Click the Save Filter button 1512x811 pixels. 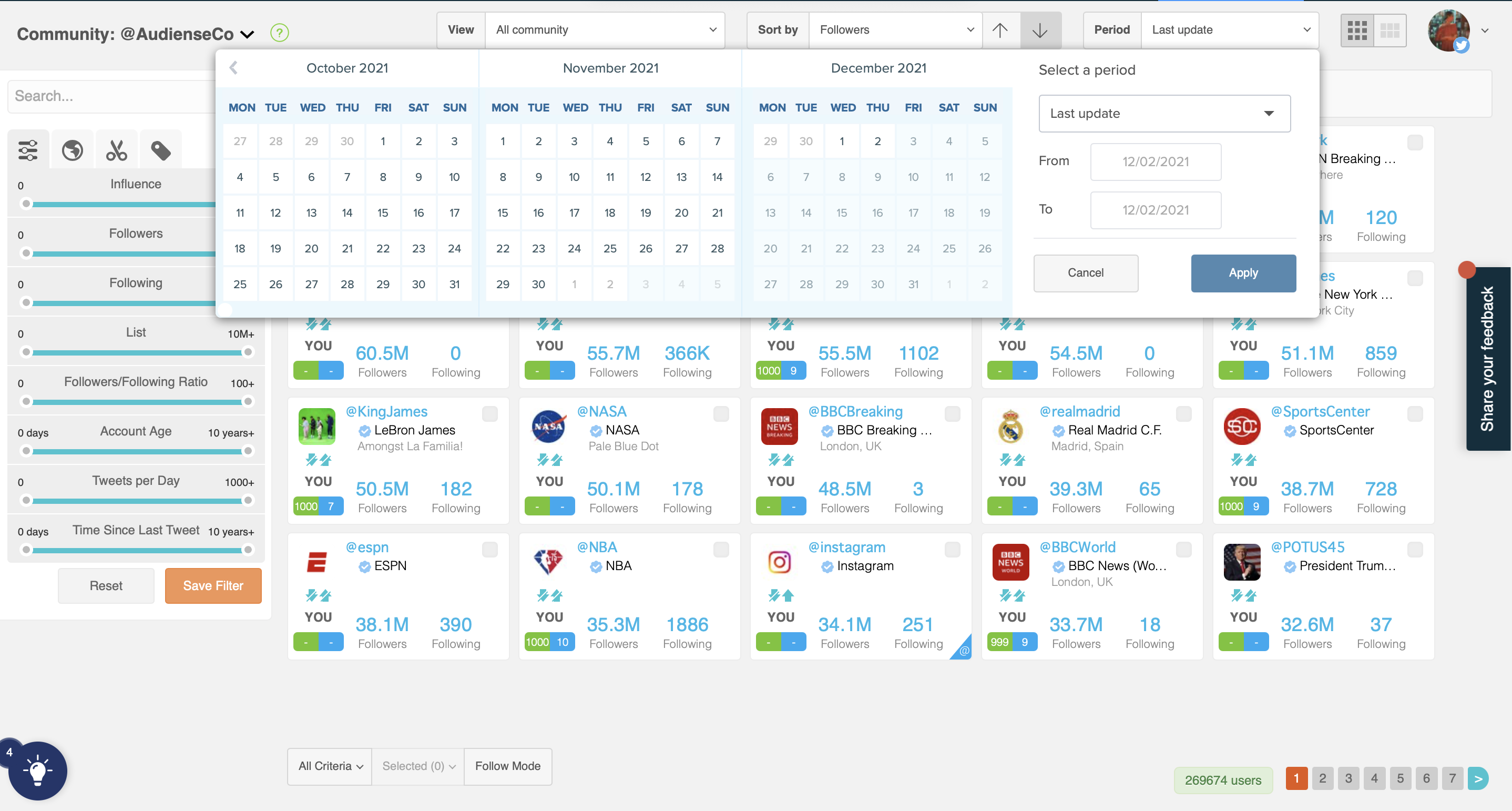213,585
